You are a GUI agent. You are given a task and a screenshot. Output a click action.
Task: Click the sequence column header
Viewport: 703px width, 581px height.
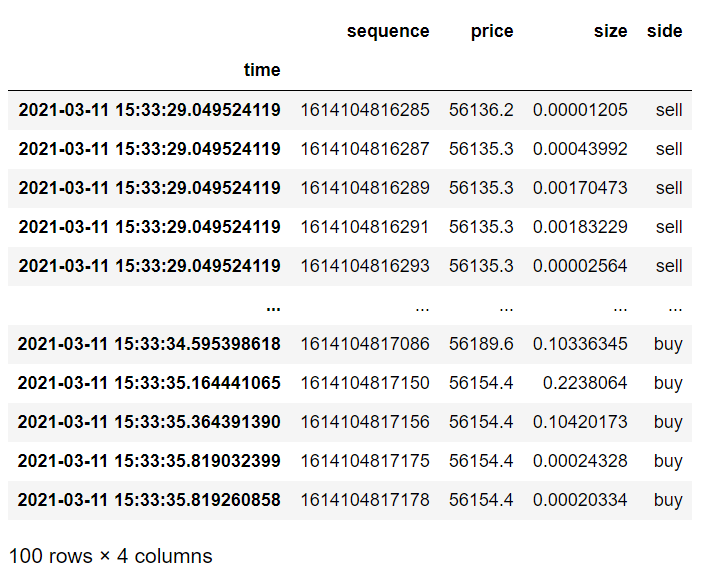(x=388, y=31)
